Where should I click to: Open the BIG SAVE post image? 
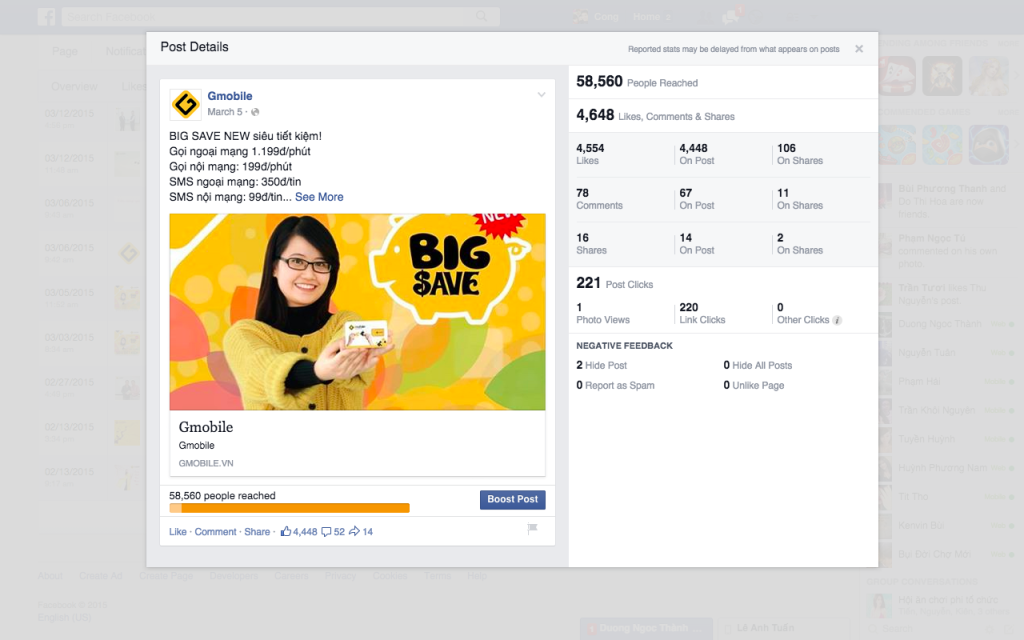(357, 312)
